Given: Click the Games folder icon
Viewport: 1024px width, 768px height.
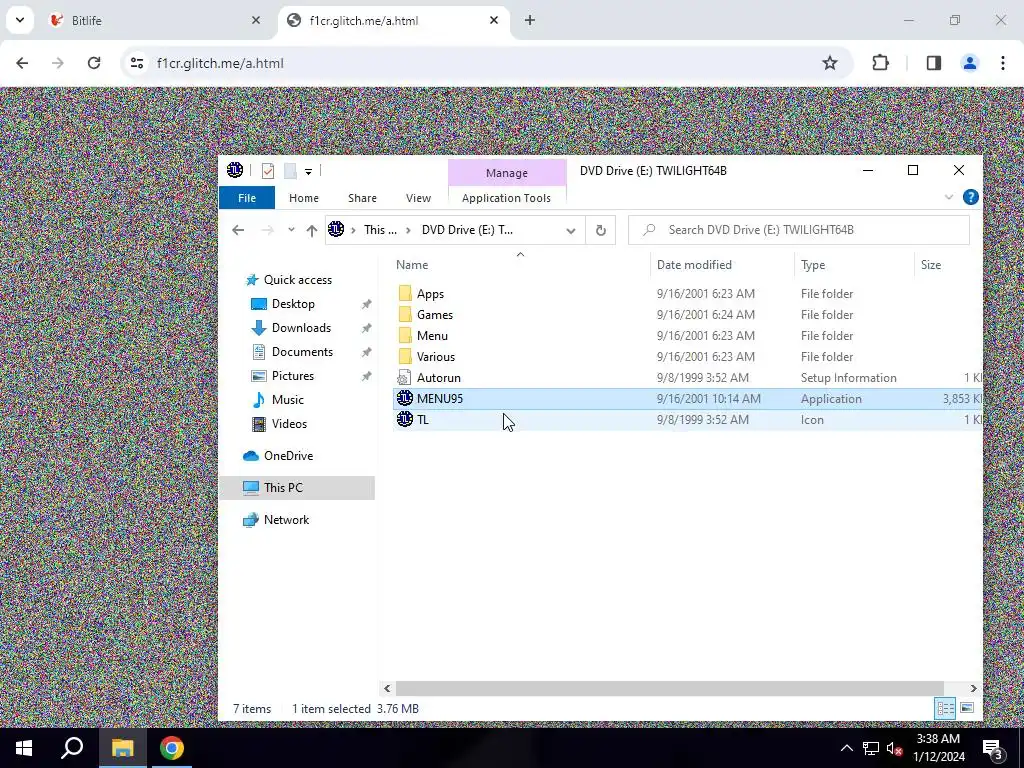Looking at the screenshot, I should pyautogui.click(x=405, y=314).
